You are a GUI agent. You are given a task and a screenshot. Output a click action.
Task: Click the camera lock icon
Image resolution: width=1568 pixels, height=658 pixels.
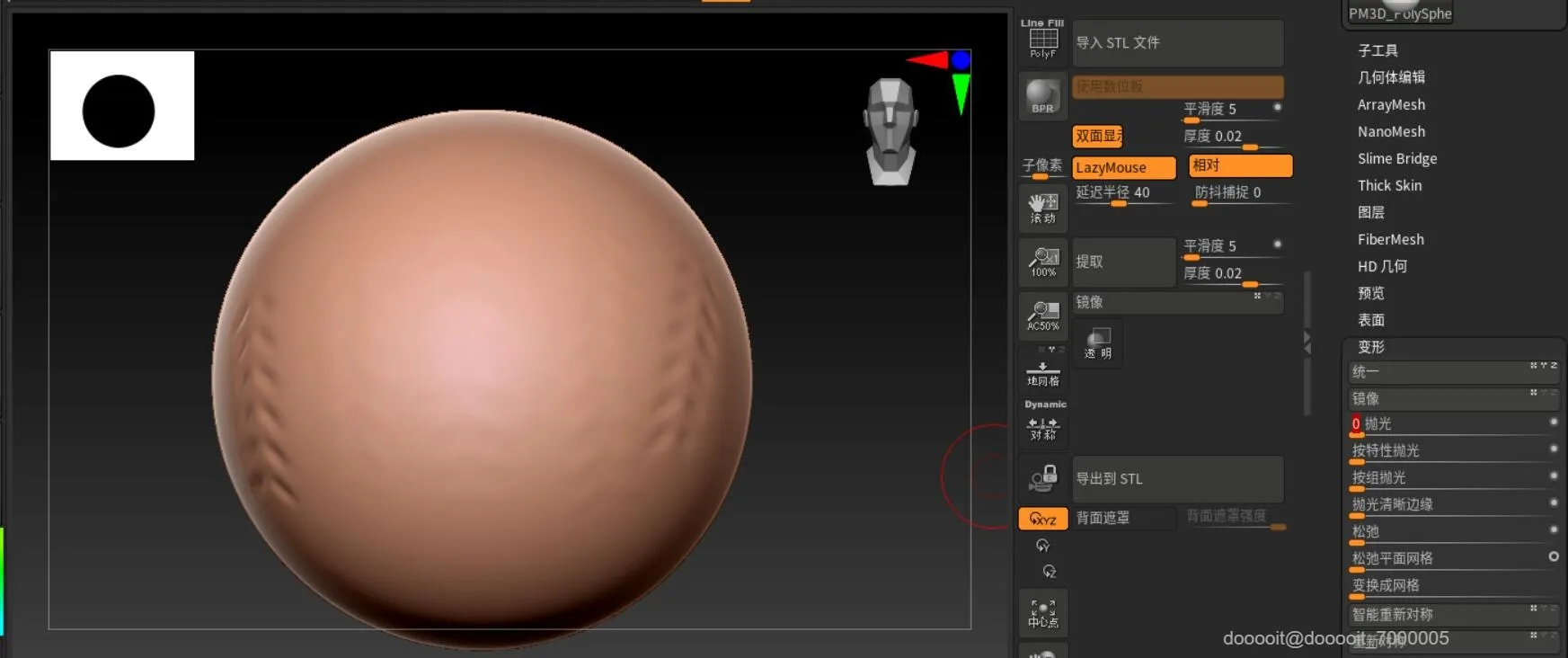pos(1042,478)
